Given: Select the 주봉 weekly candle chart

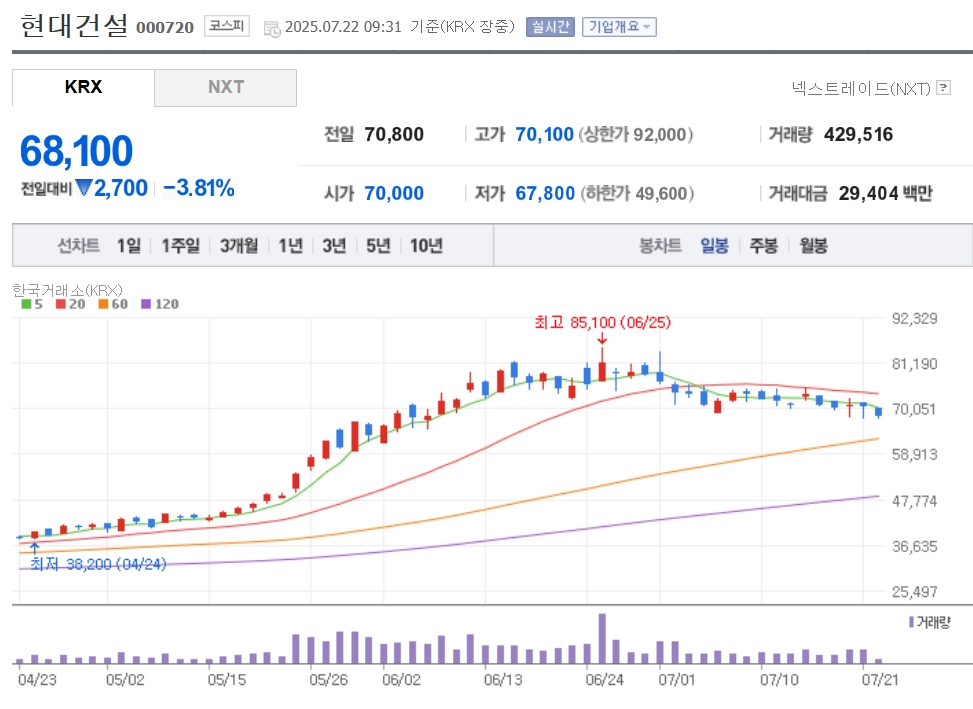Looking at the screenshot, I should [763, 246].
